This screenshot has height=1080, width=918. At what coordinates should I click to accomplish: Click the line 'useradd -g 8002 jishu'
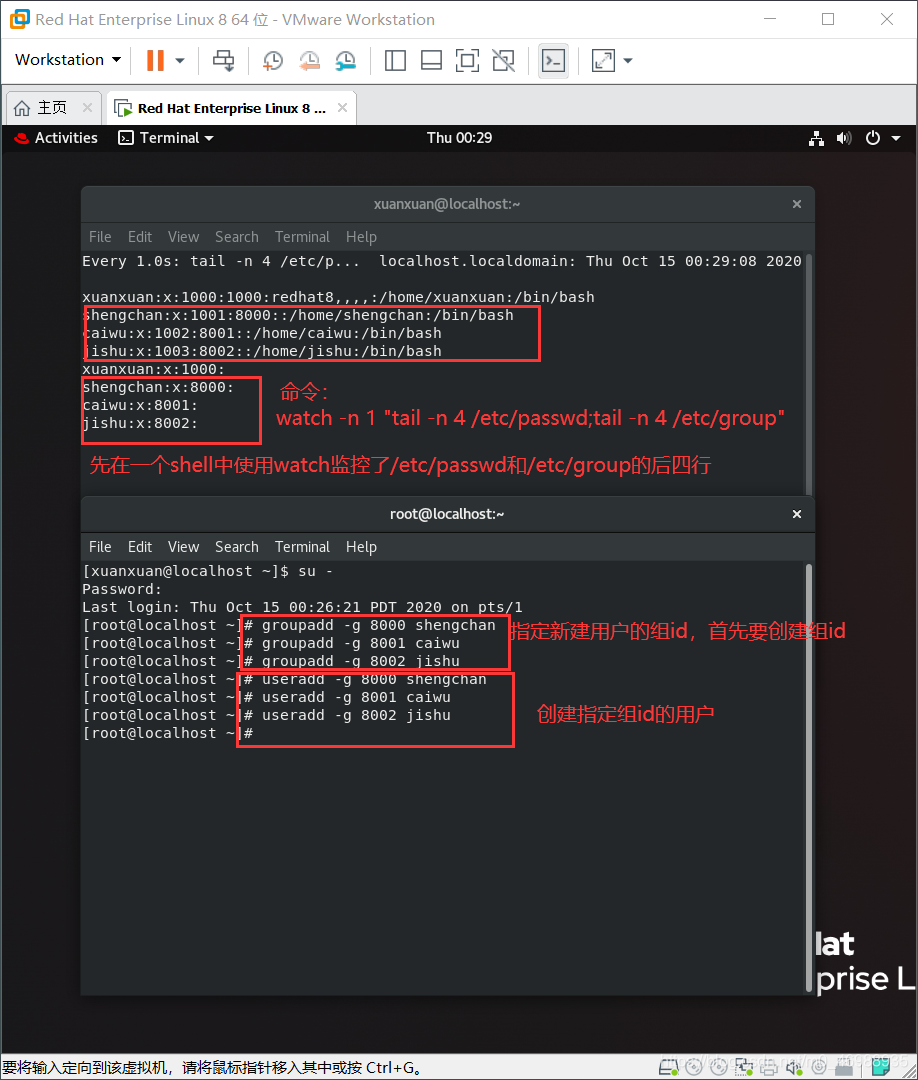(x=267, y=716)
